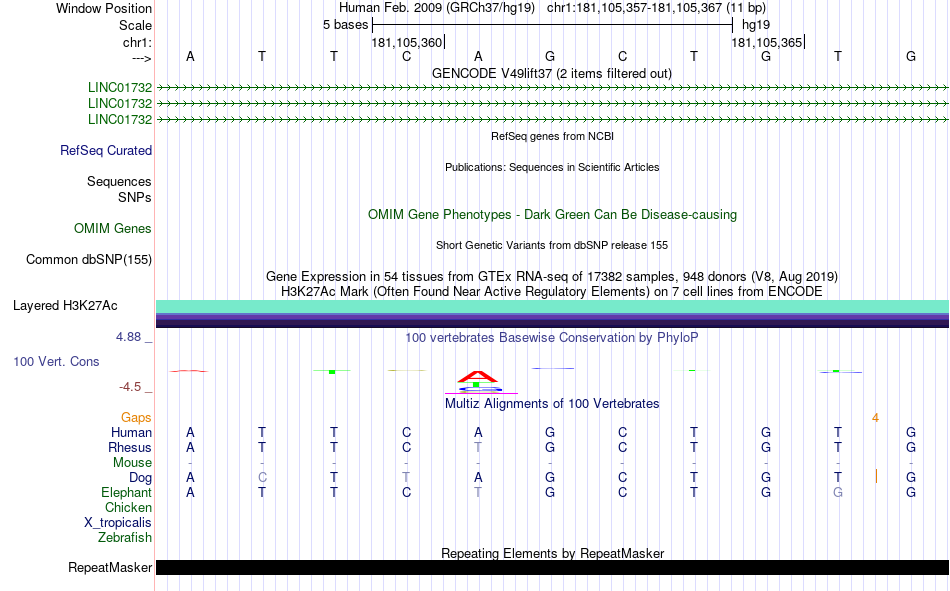Open the RefSeq Curated track label
Screen dimensions: 950x591
point(106,150)
